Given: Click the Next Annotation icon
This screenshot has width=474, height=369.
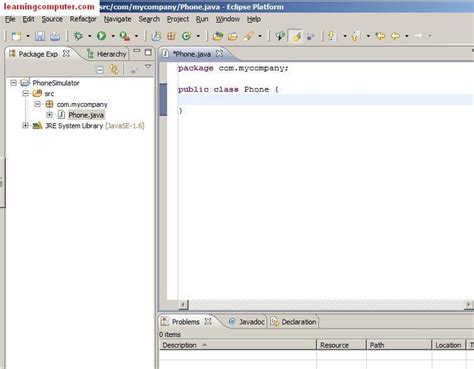Looking at the screenshot, I should [x=332, y=36].
